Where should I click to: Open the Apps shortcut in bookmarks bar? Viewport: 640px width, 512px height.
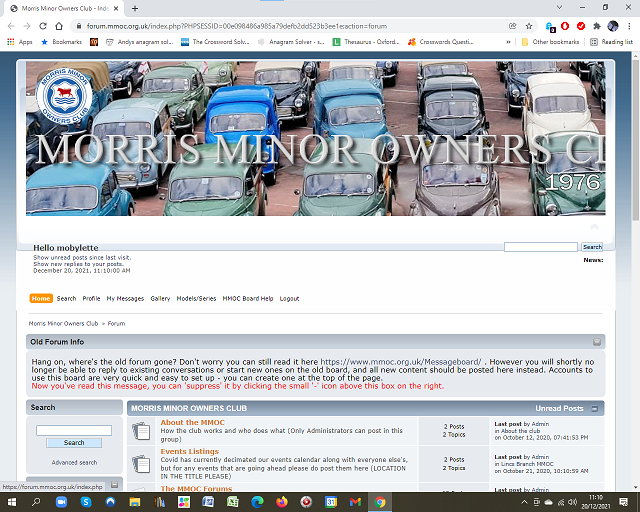pyautogui.click(x=20, y=42)
